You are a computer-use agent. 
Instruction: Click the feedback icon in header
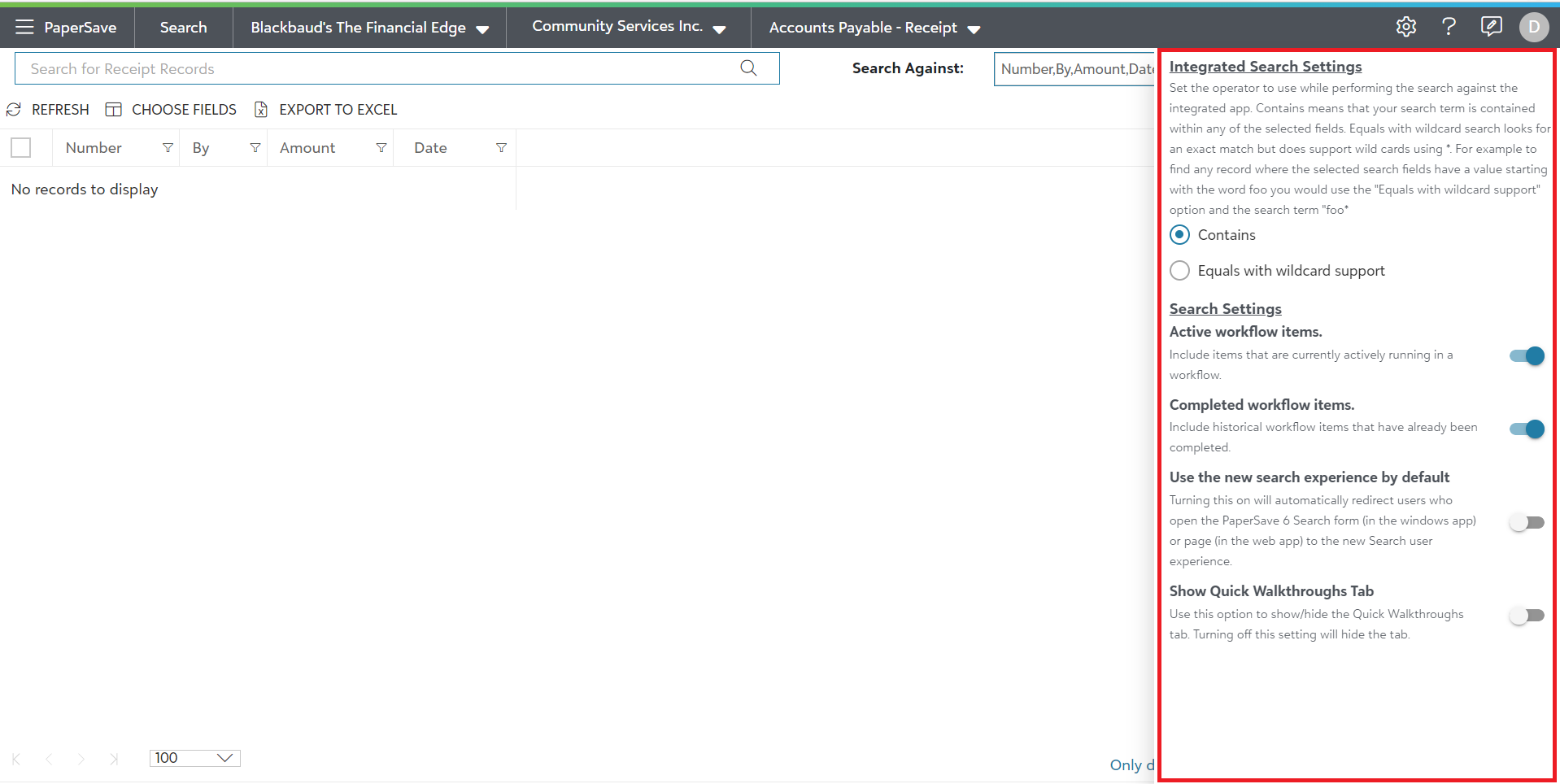pos(1491,27)
